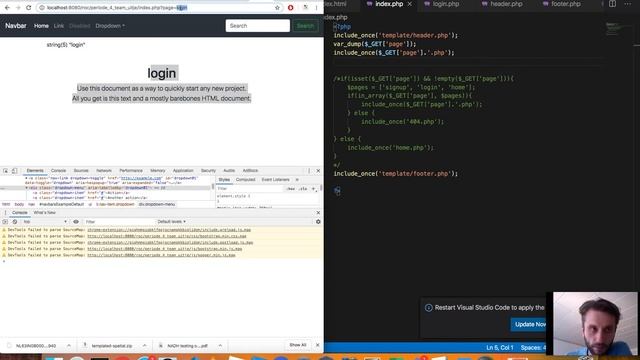Click the address bar URL

coord(116,8)
